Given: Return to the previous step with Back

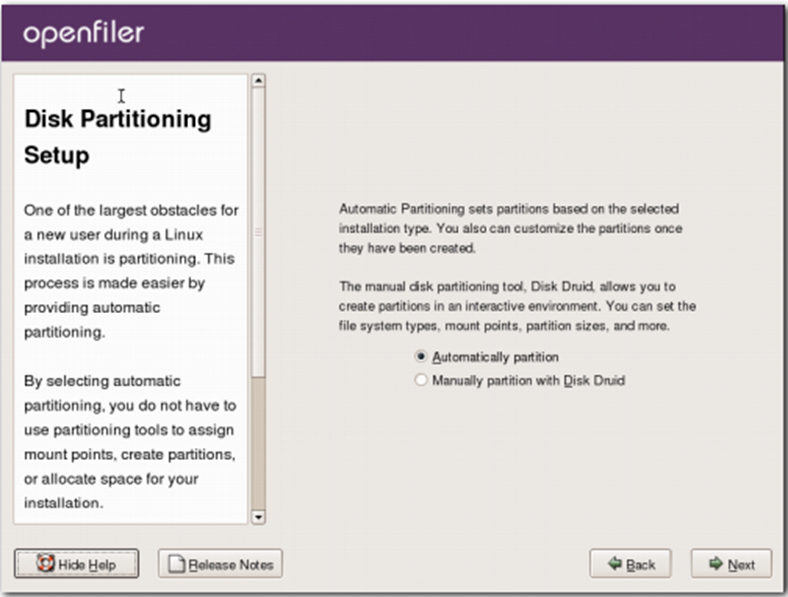Looking at the screenshot, I should point(630,563).
